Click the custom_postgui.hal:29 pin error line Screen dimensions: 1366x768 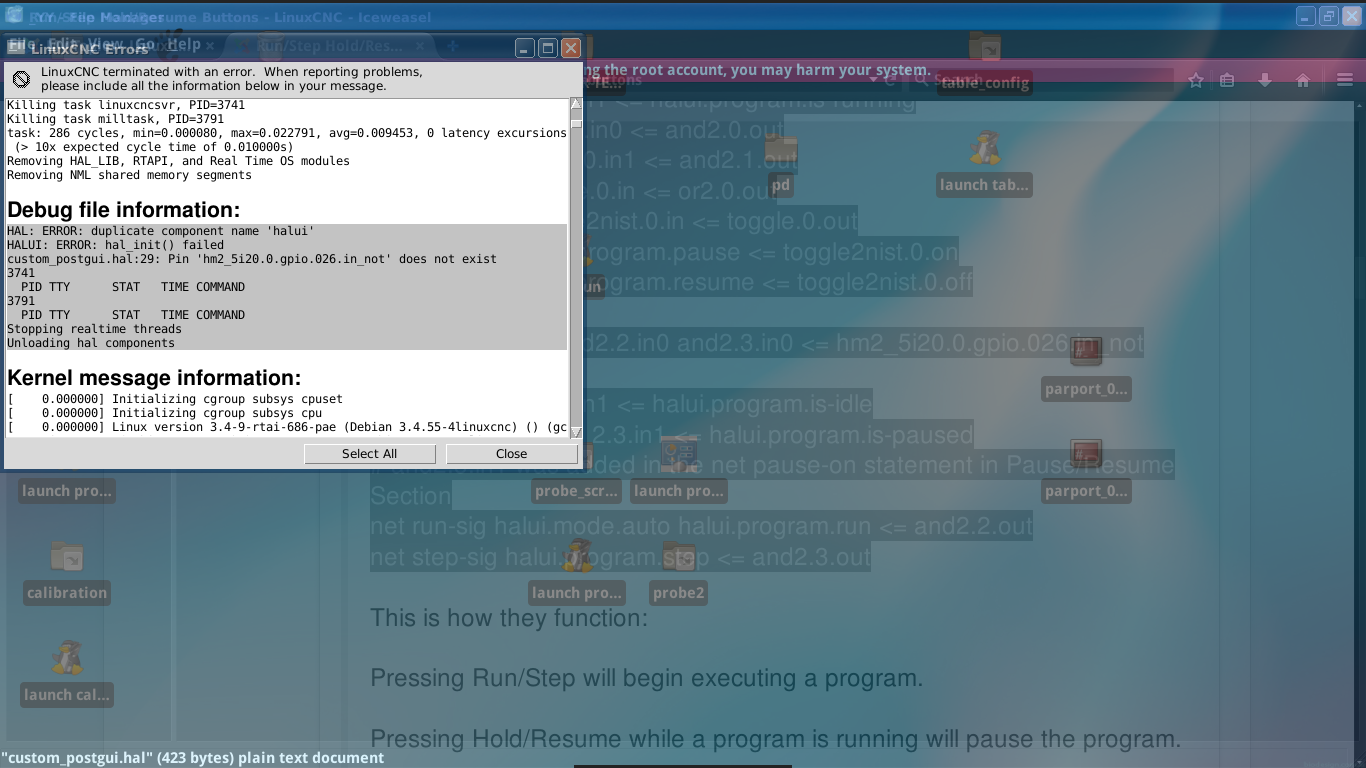(x=252, y=259)
